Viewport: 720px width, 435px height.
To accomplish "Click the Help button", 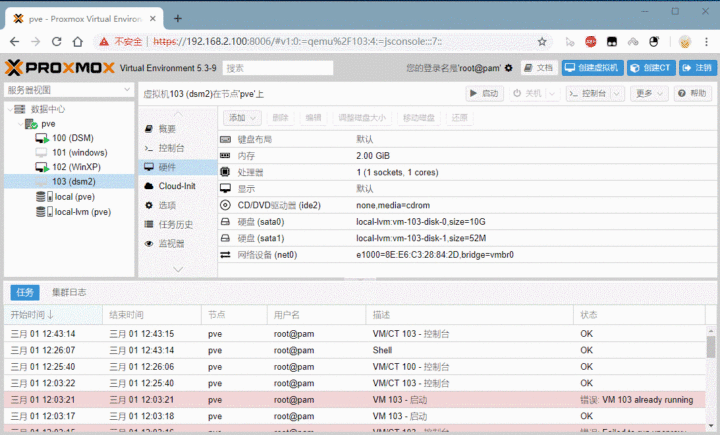I will (x=693, y=94).
